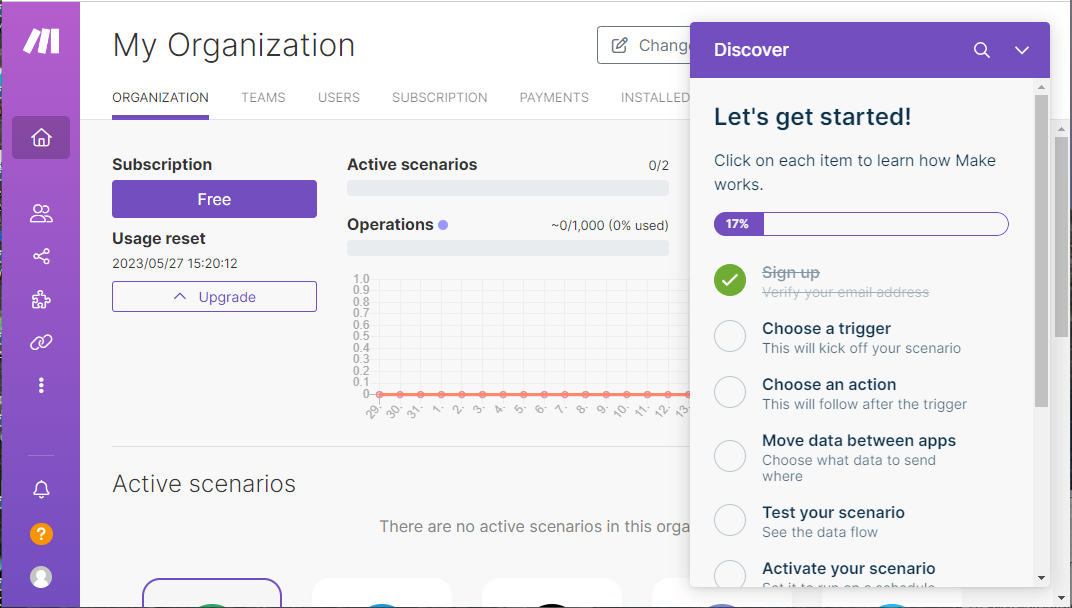Click the 0/2 active scenarios count
1072x608 pixels.
pos(658,166)
